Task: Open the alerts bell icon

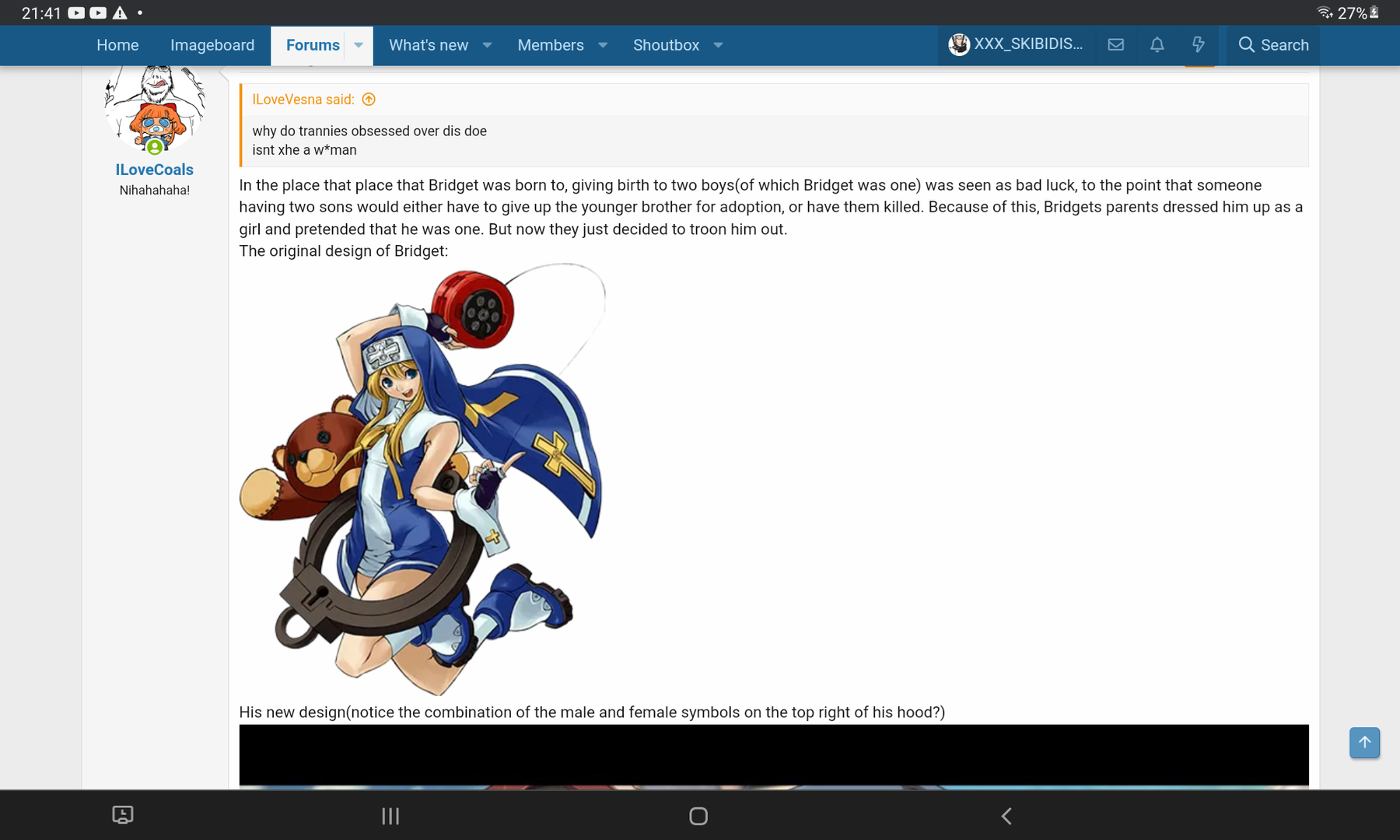Action: (1157, 45)
